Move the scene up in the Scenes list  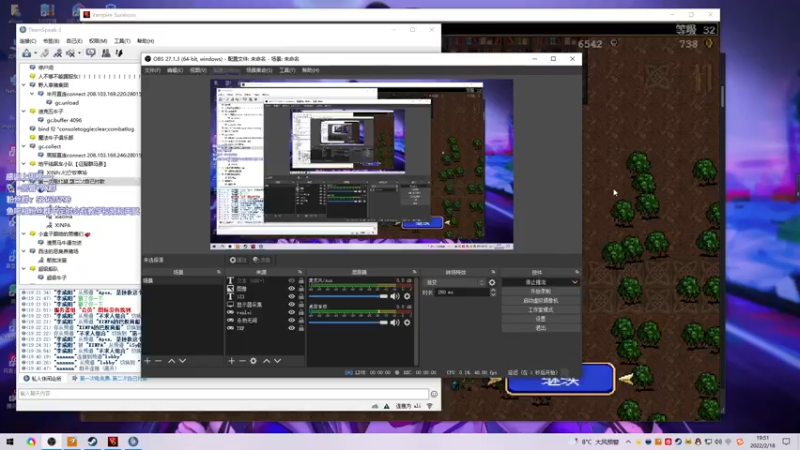(171, 361)
